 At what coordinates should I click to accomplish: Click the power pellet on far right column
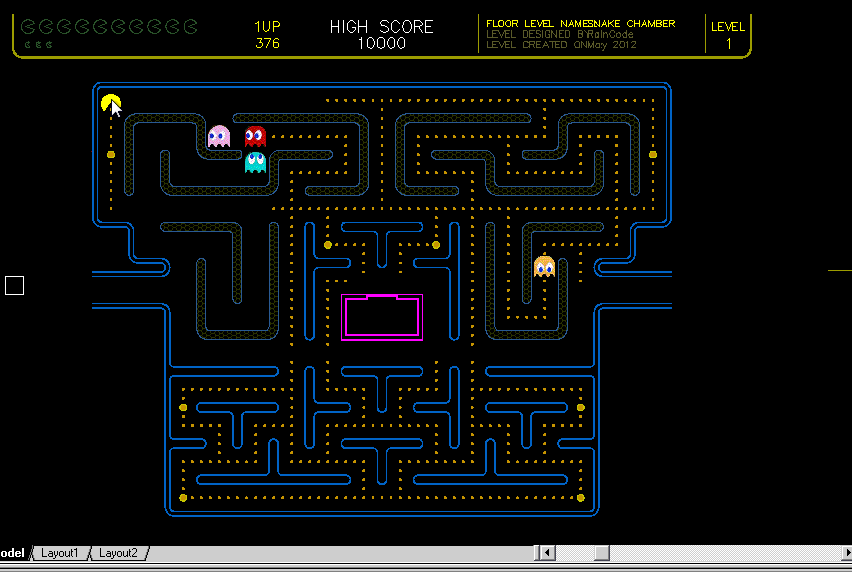click(x=653, y=155)
